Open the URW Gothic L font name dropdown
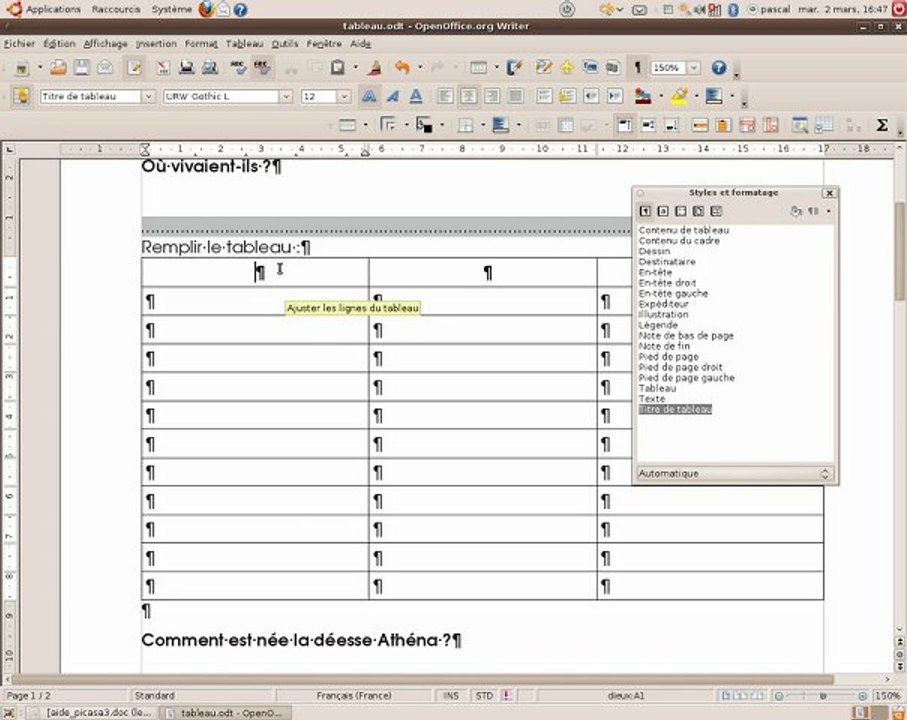This screenshot has height=720, width=907. point(286,97)
